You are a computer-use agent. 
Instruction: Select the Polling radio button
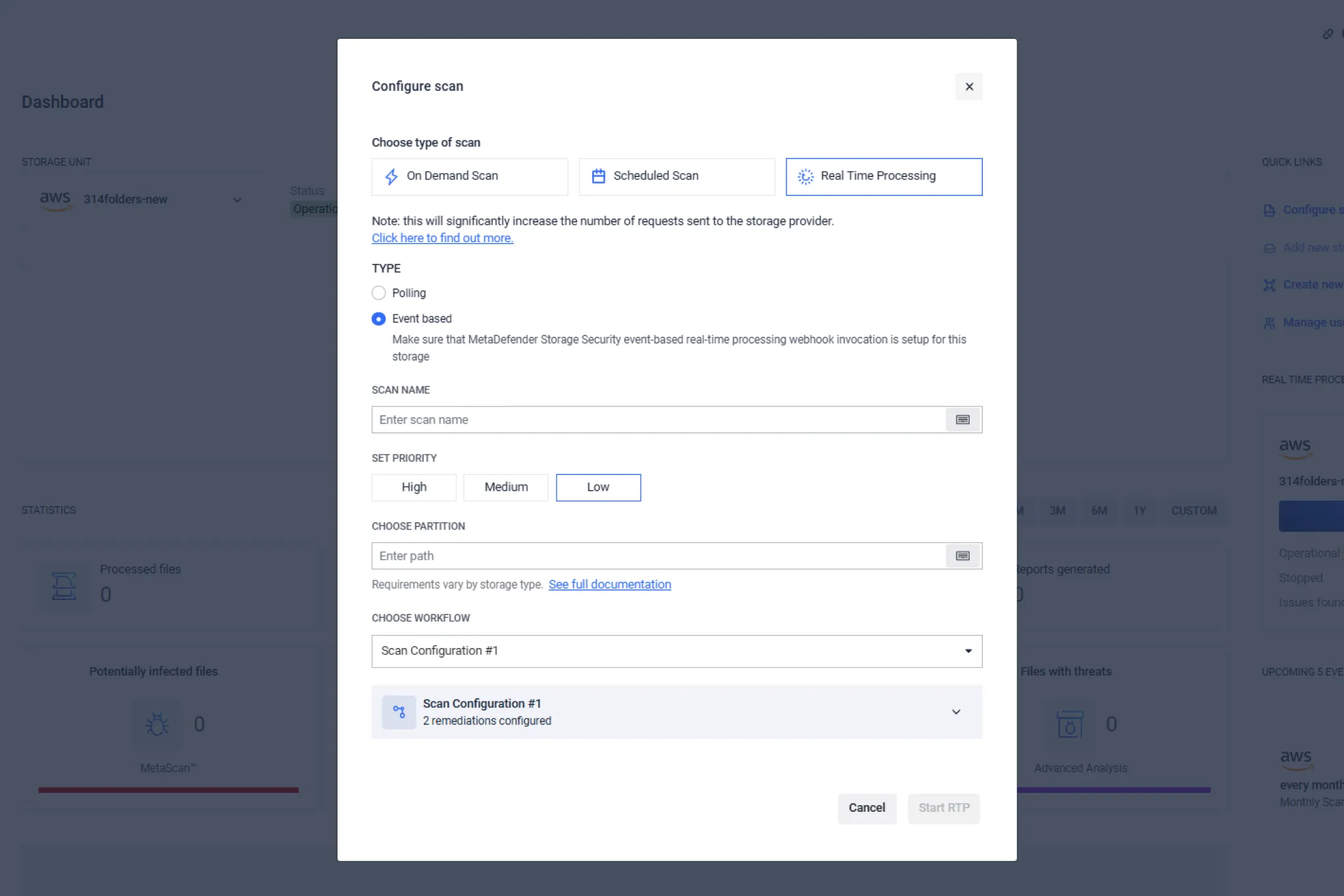378,293
